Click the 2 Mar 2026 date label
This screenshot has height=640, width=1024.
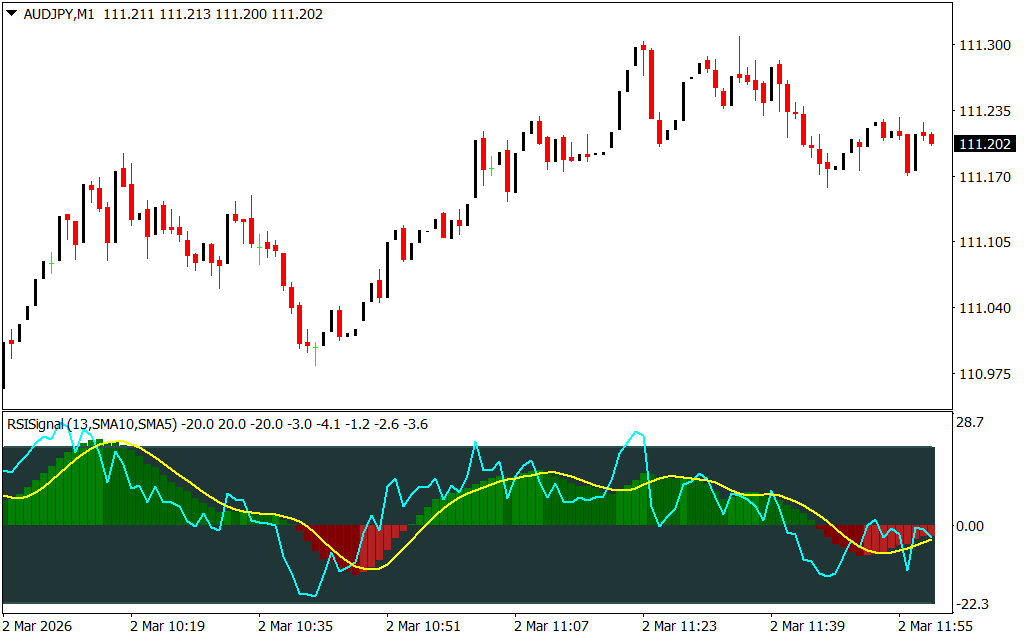pos(40,626)
